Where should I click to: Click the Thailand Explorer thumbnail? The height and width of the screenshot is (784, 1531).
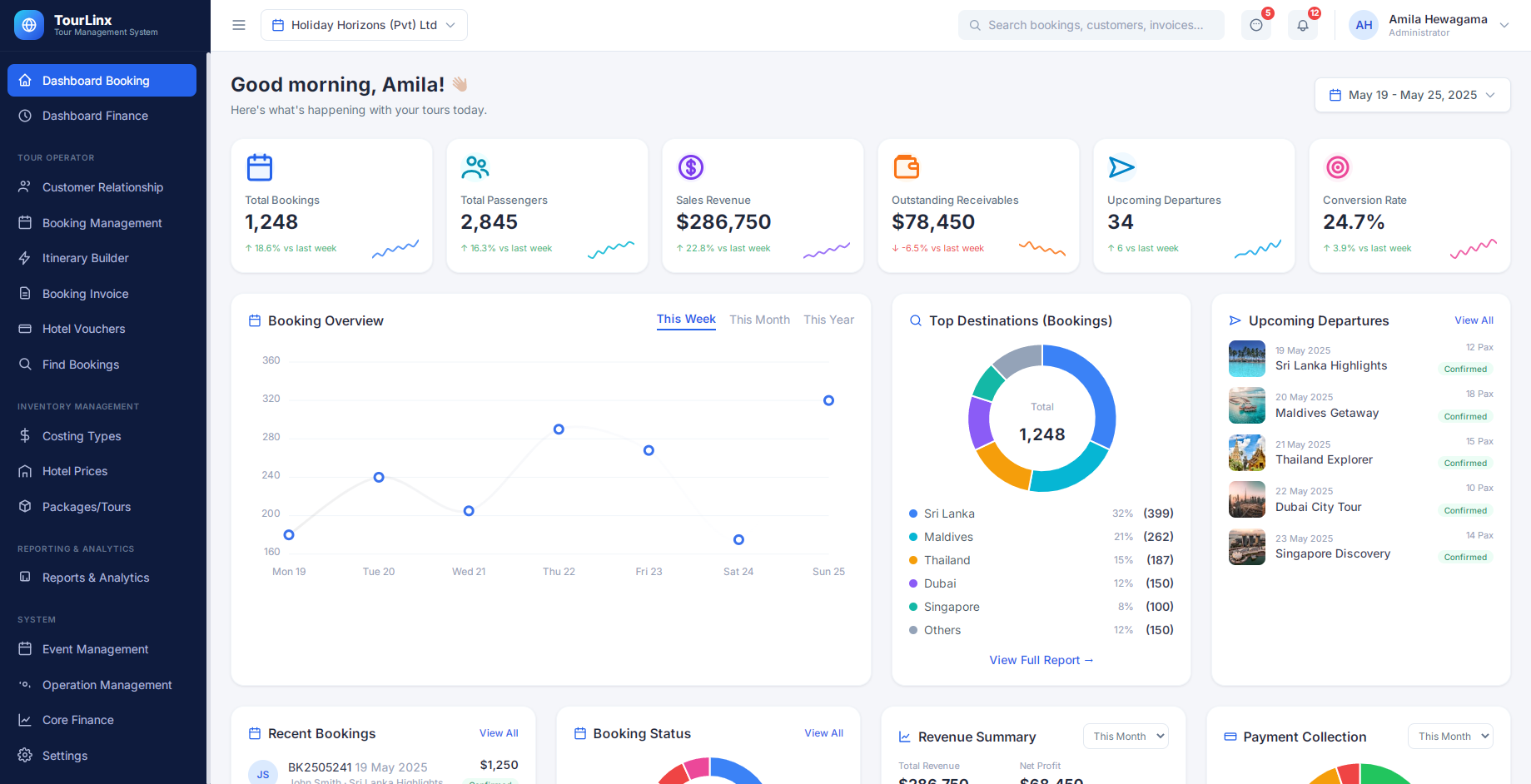[1247, 453]
